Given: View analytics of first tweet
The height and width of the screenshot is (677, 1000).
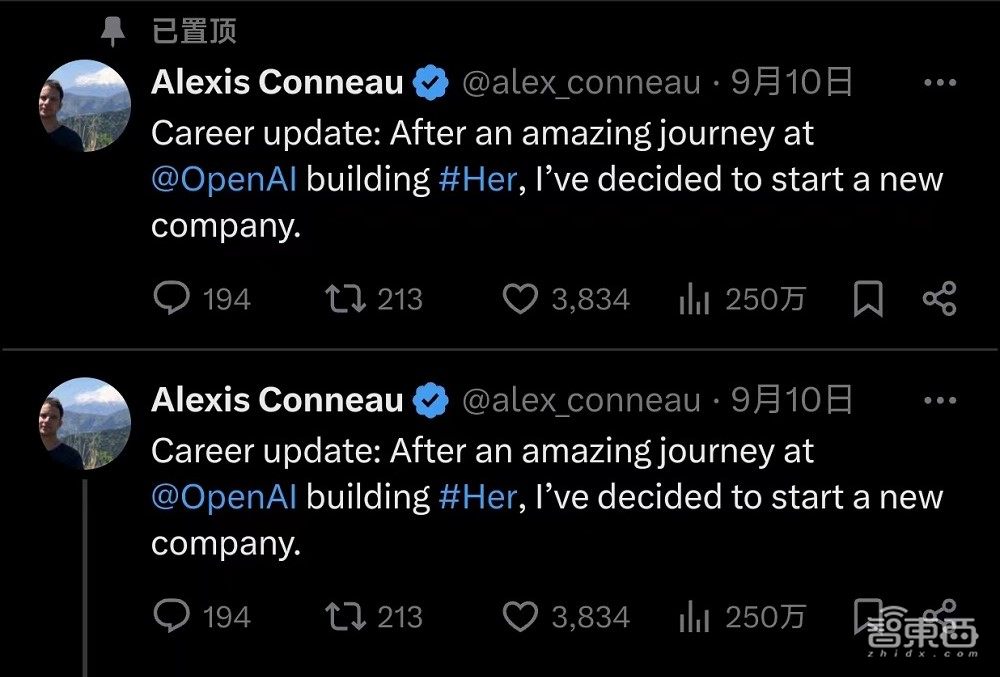Looking at the screenshot, I should tap(694, 299).
